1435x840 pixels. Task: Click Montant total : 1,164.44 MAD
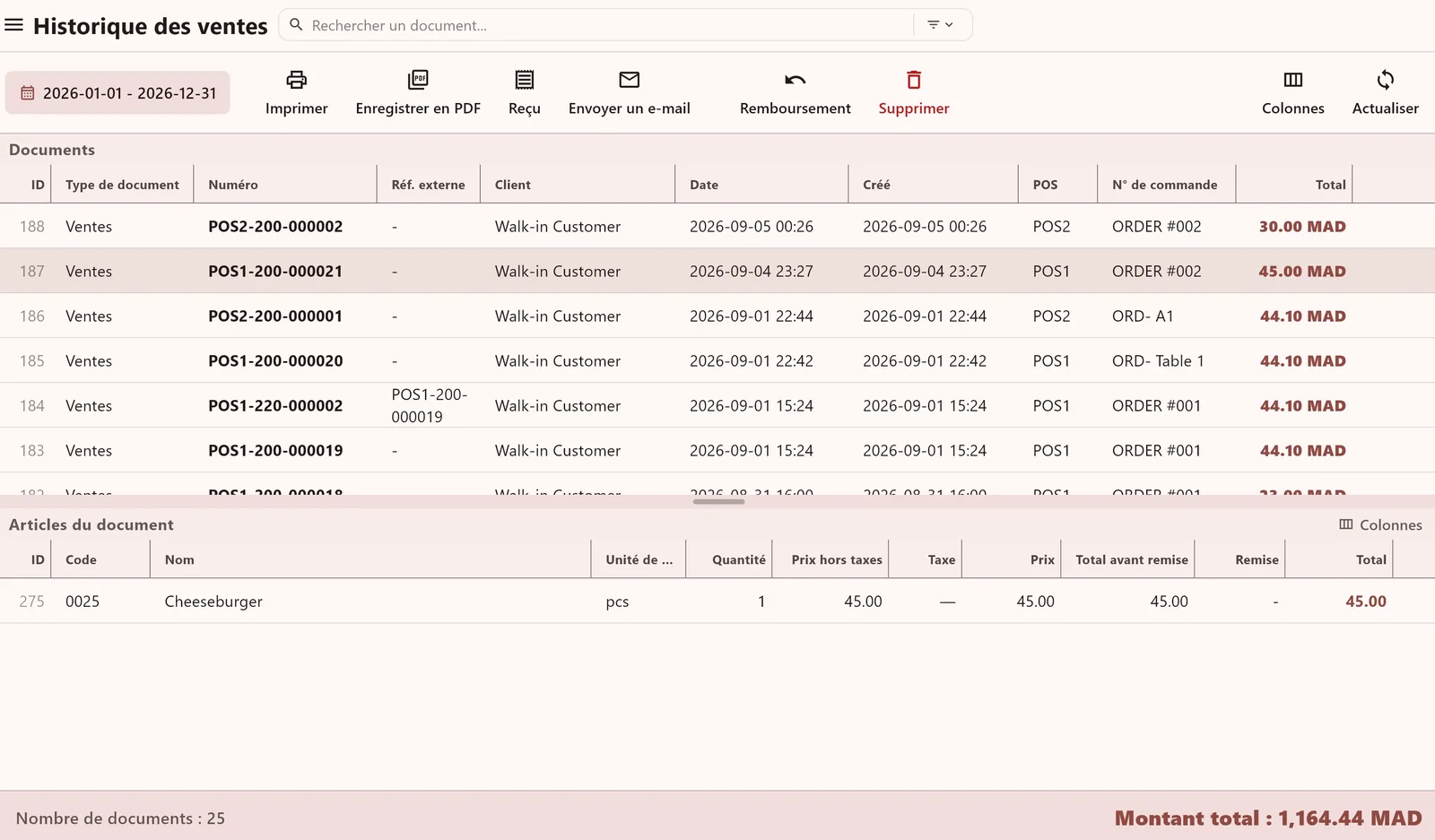tap(1268, 818)
